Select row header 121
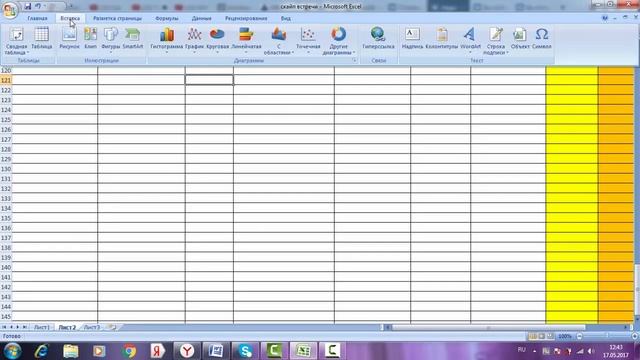The image size is (640, 360). [x=6, y=80]
